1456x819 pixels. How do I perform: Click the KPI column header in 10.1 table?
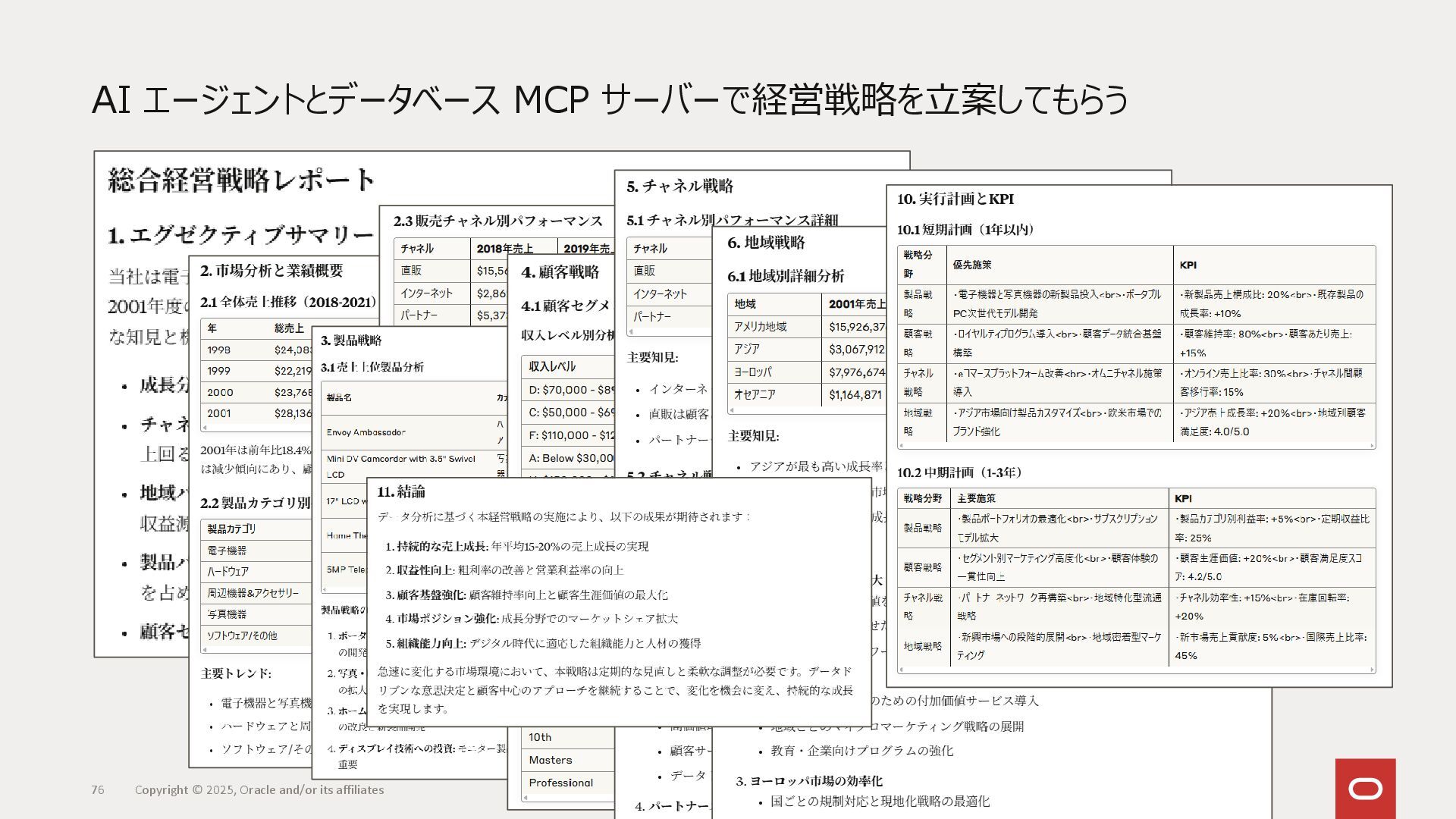[x=1188, y=265]
